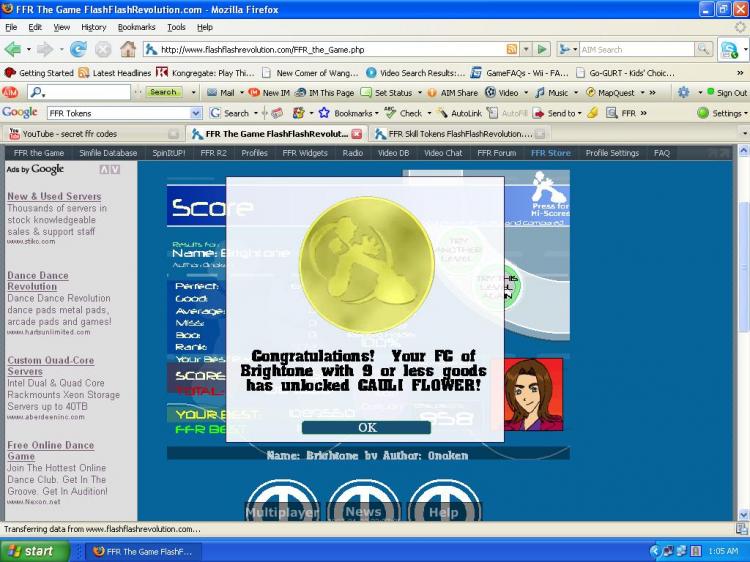Open the Tools menu
The image size is (750, 562).
tap(176, 27)
